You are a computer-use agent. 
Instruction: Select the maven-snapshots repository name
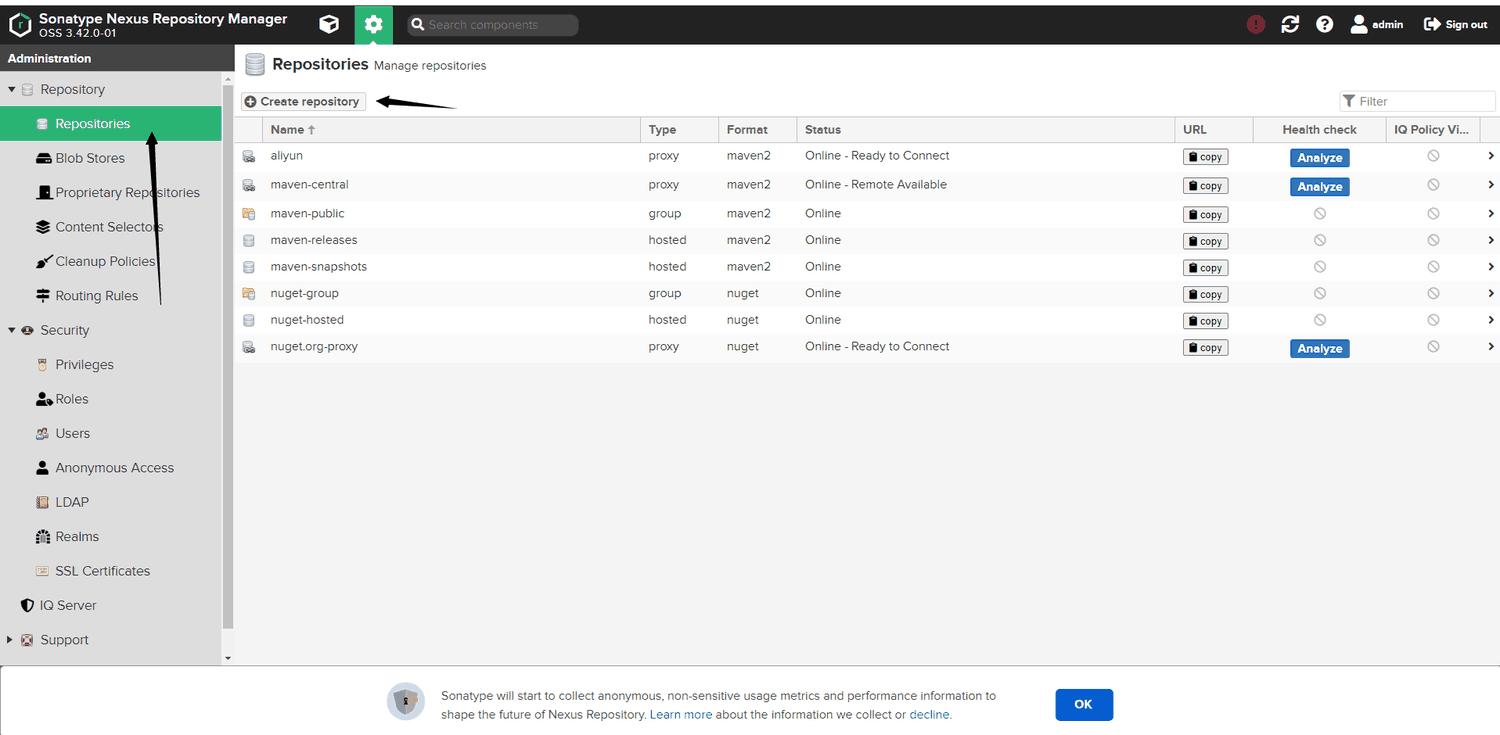318,267
